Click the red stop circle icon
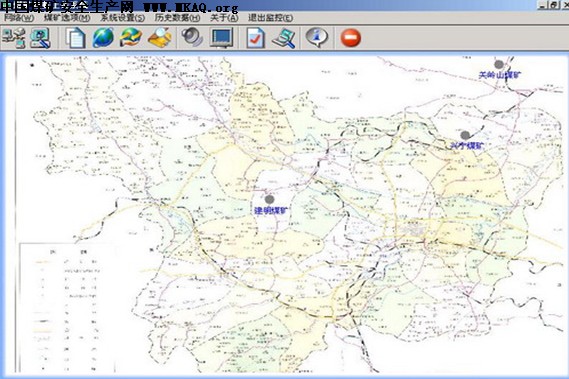The image size is (569, 379). pyautogui.click(x=351, y=38)
